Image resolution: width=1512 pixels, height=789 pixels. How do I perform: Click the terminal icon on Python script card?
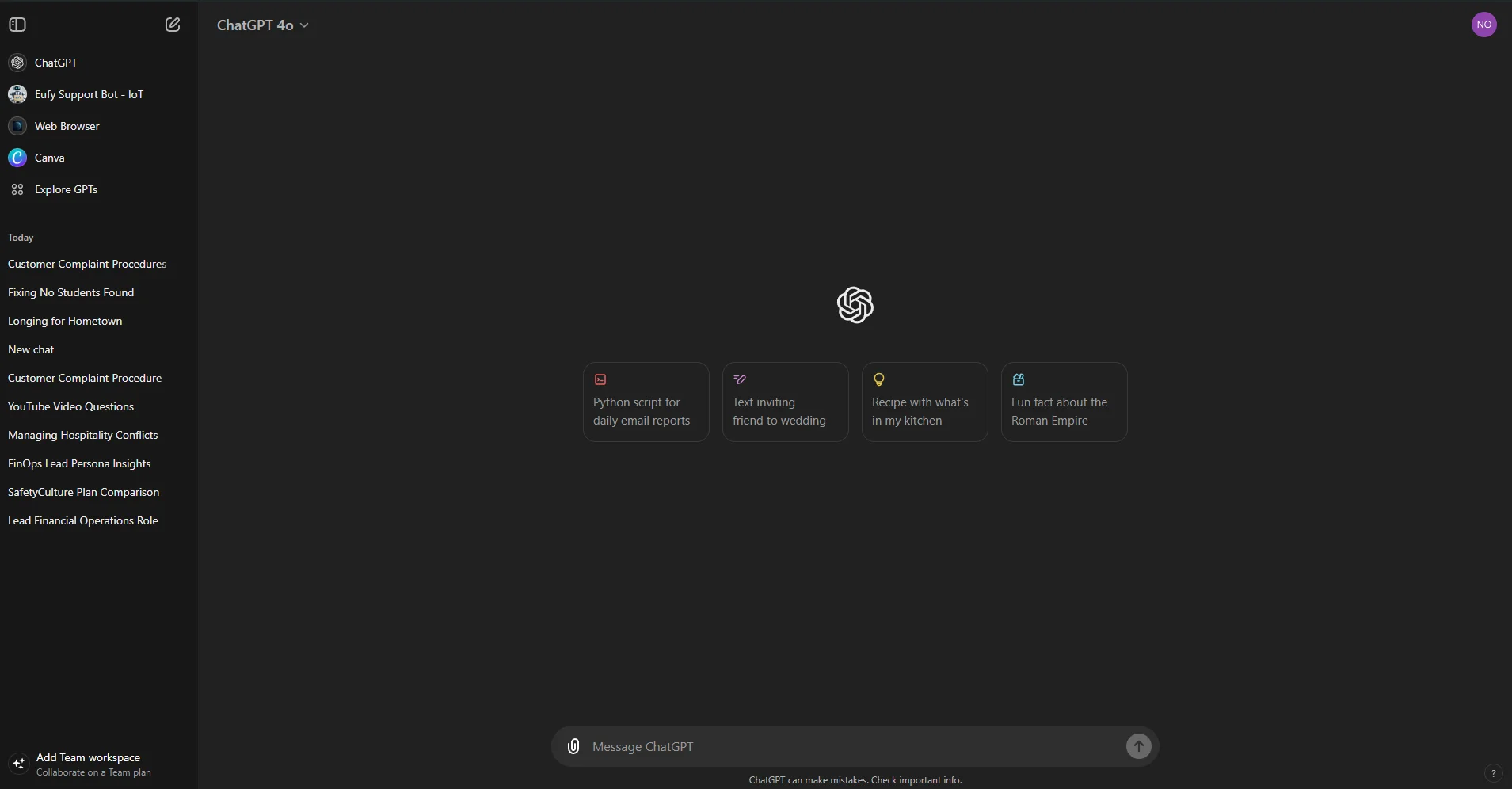click(x=600, y=379)
